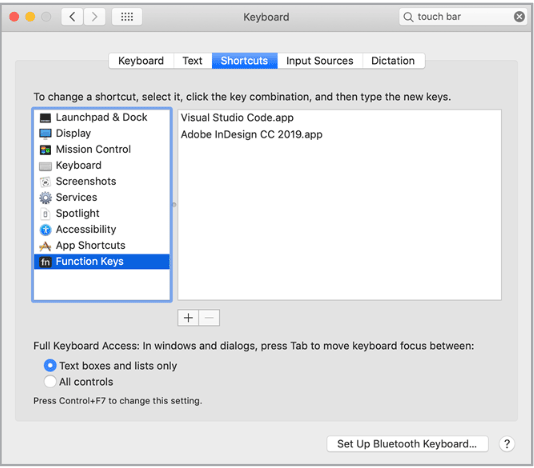Image resolution: width=534 pixels, height=468 pixels.
Task: Click Set Up Bluetooth Keyboard button
Action: 407,444
